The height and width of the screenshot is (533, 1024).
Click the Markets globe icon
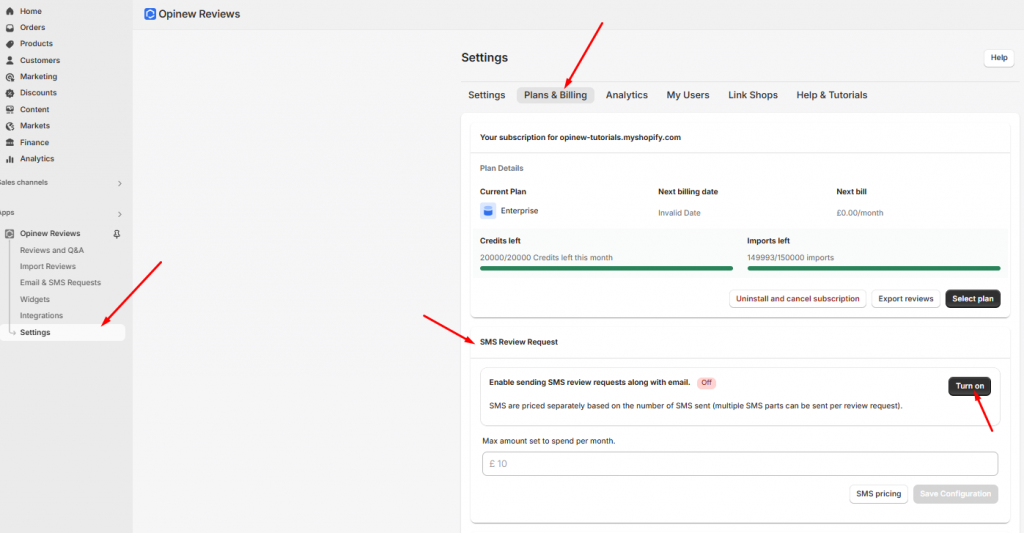[10, 126]
